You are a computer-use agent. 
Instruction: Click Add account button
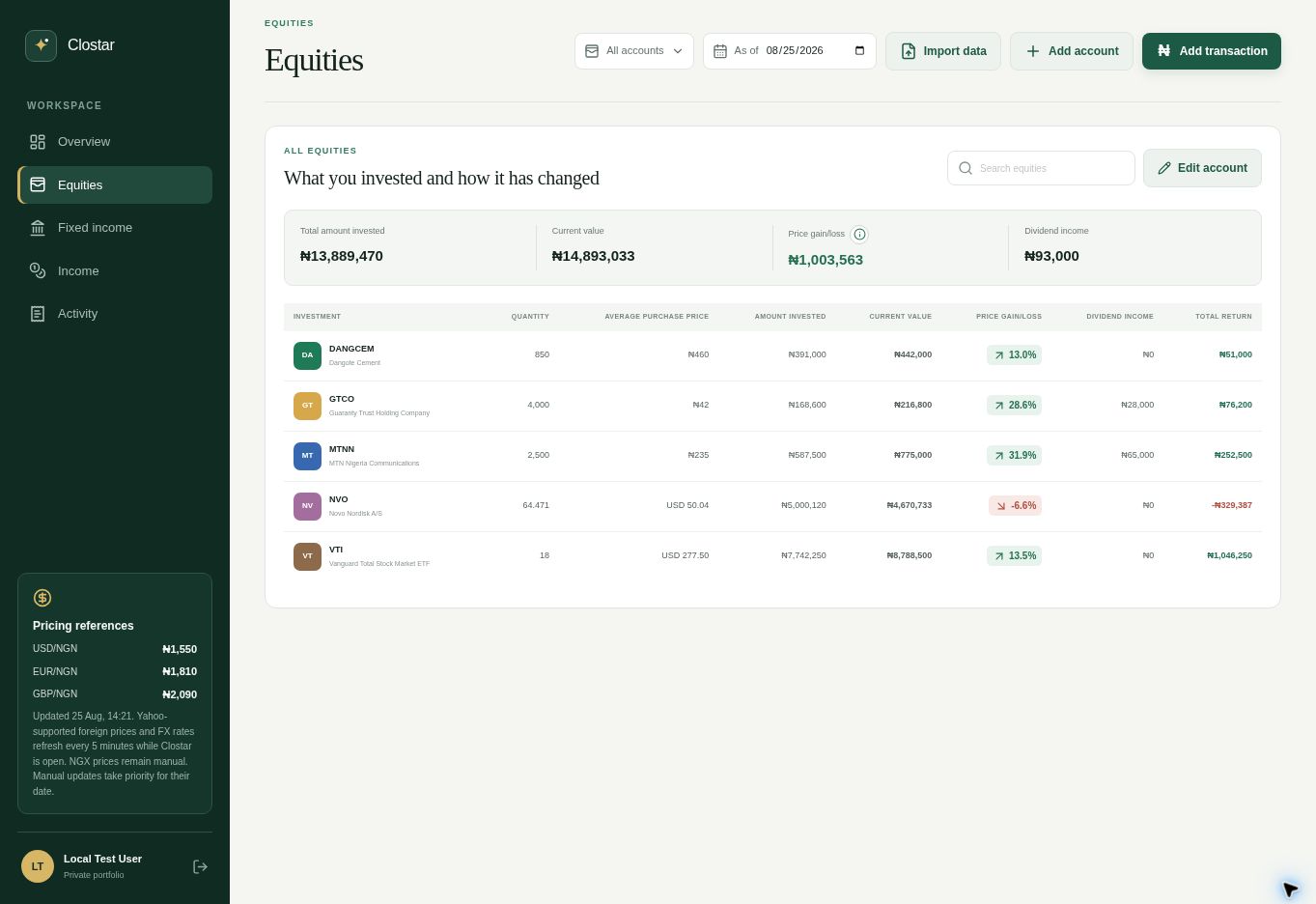click(x=1072, y=51)
